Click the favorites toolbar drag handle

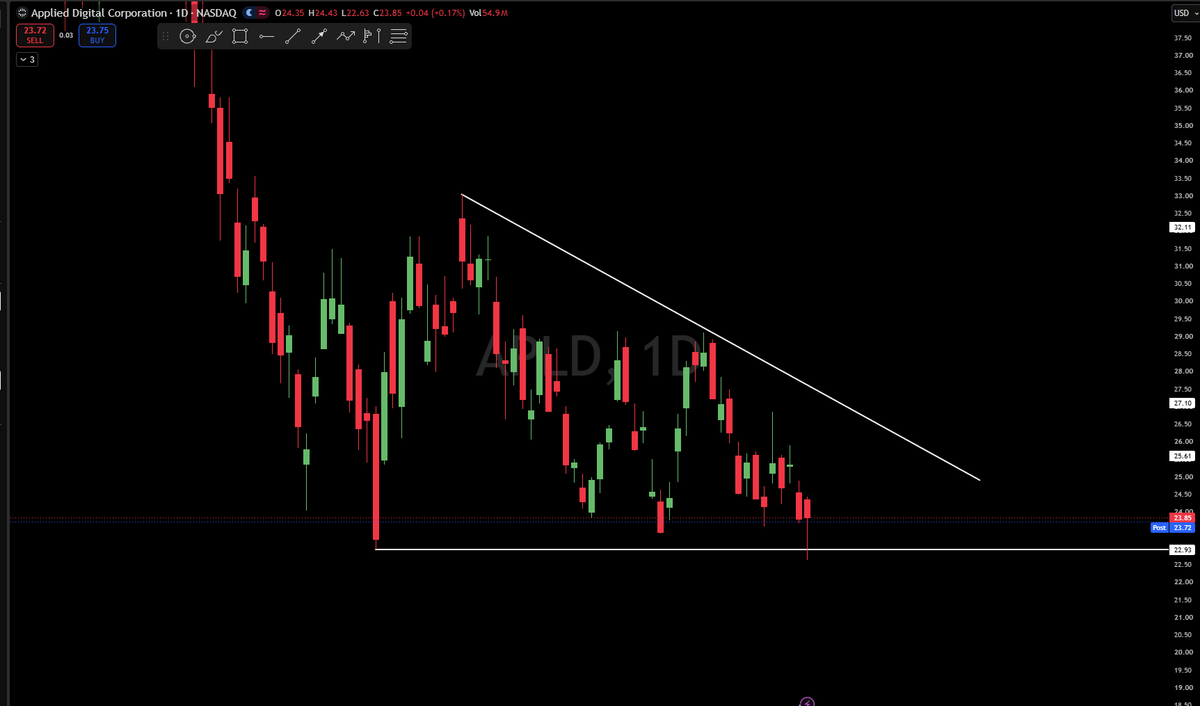point(166,37)
